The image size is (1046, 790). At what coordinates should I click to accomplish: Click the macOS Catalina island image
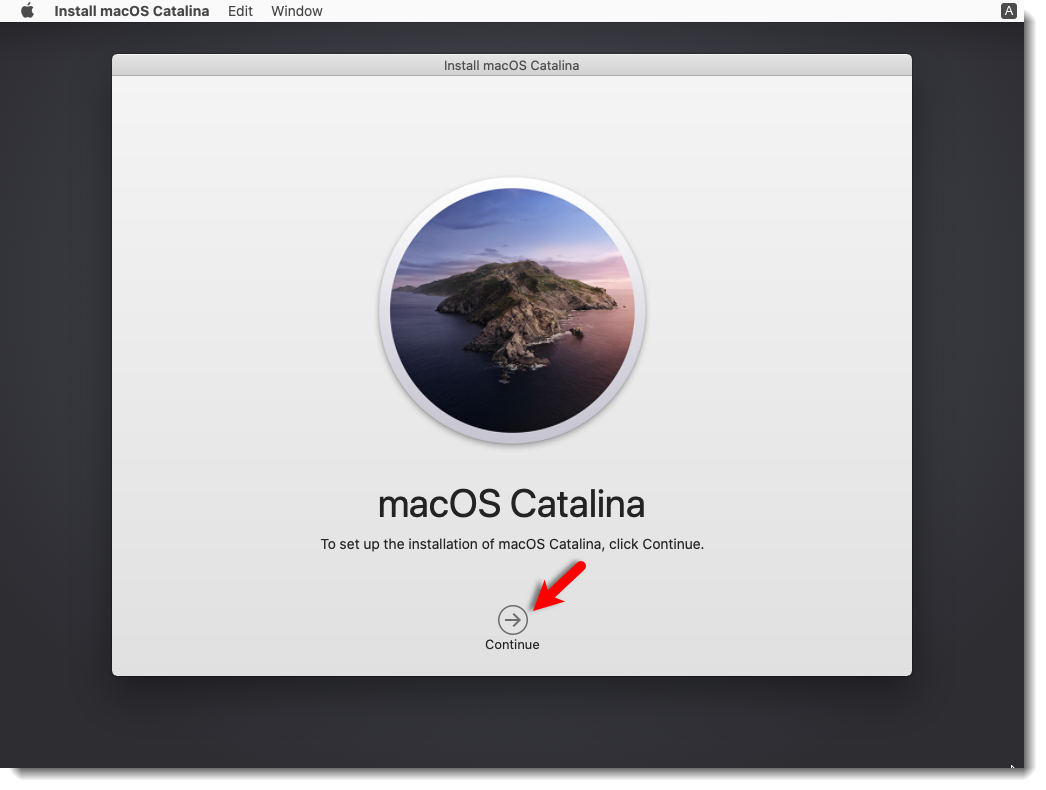point(512,310)
